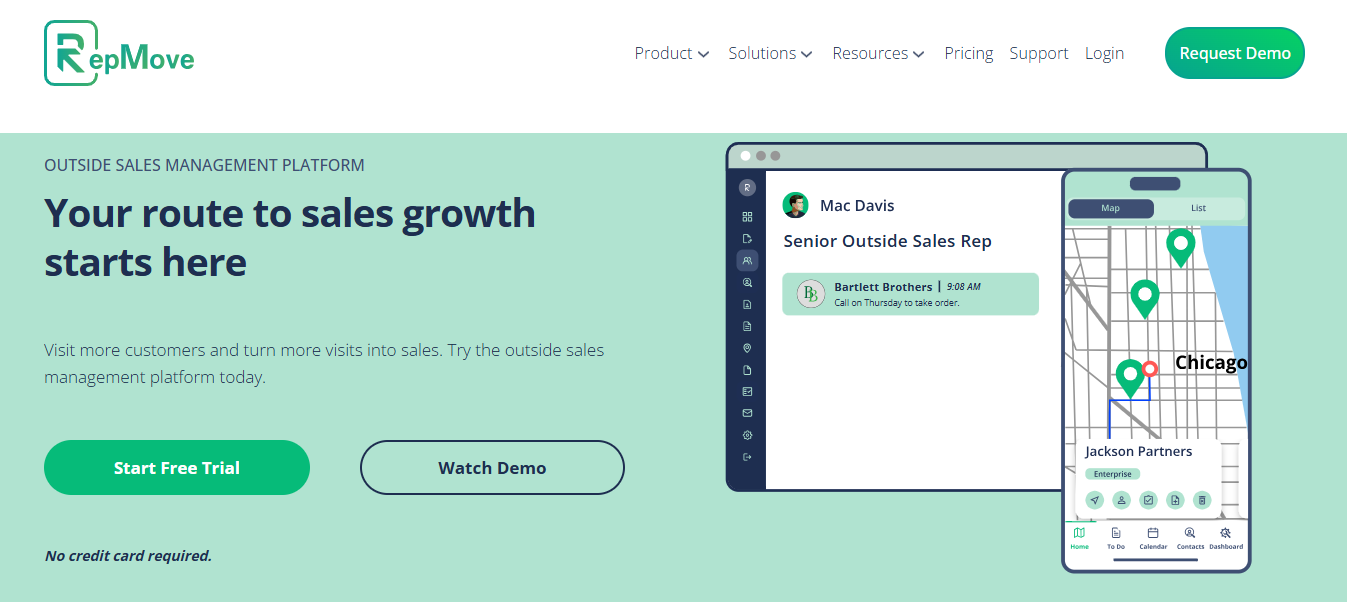Open the Product dropdown menu

[x=672, y=53]
